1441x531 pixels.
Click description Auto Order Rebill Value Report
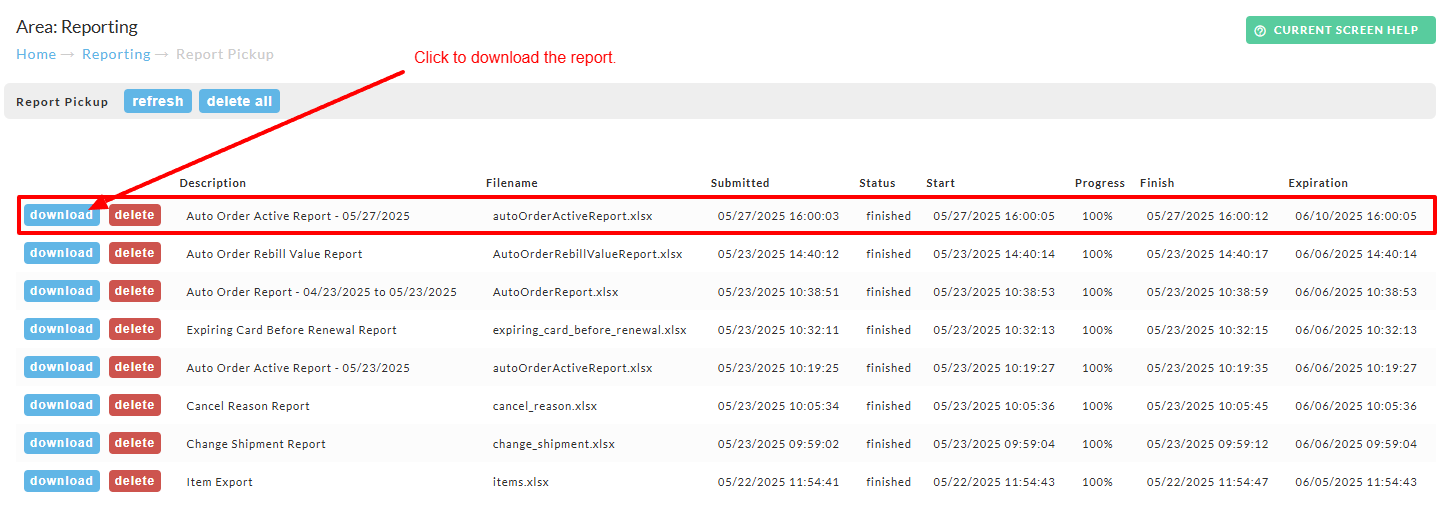tap(274, 254)
